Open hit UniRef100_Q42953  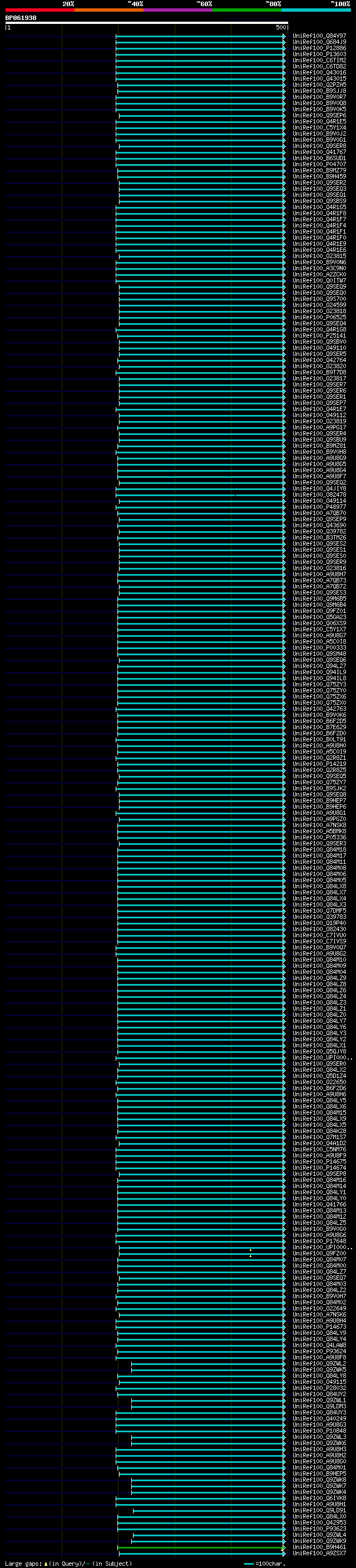point(319,1523)
